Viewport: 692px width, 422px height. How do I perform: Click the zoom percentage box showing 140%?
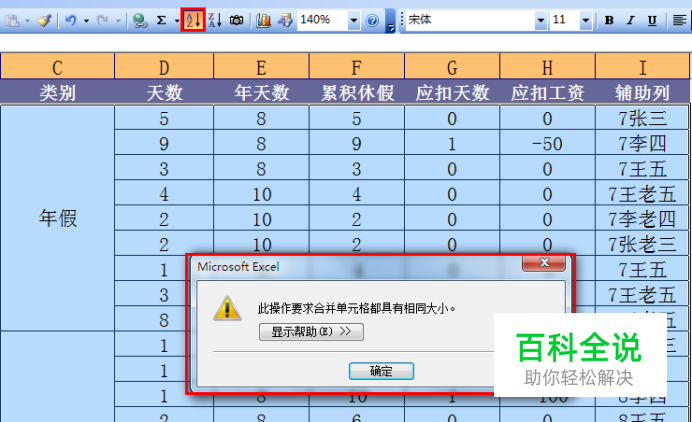click(323, 20)
